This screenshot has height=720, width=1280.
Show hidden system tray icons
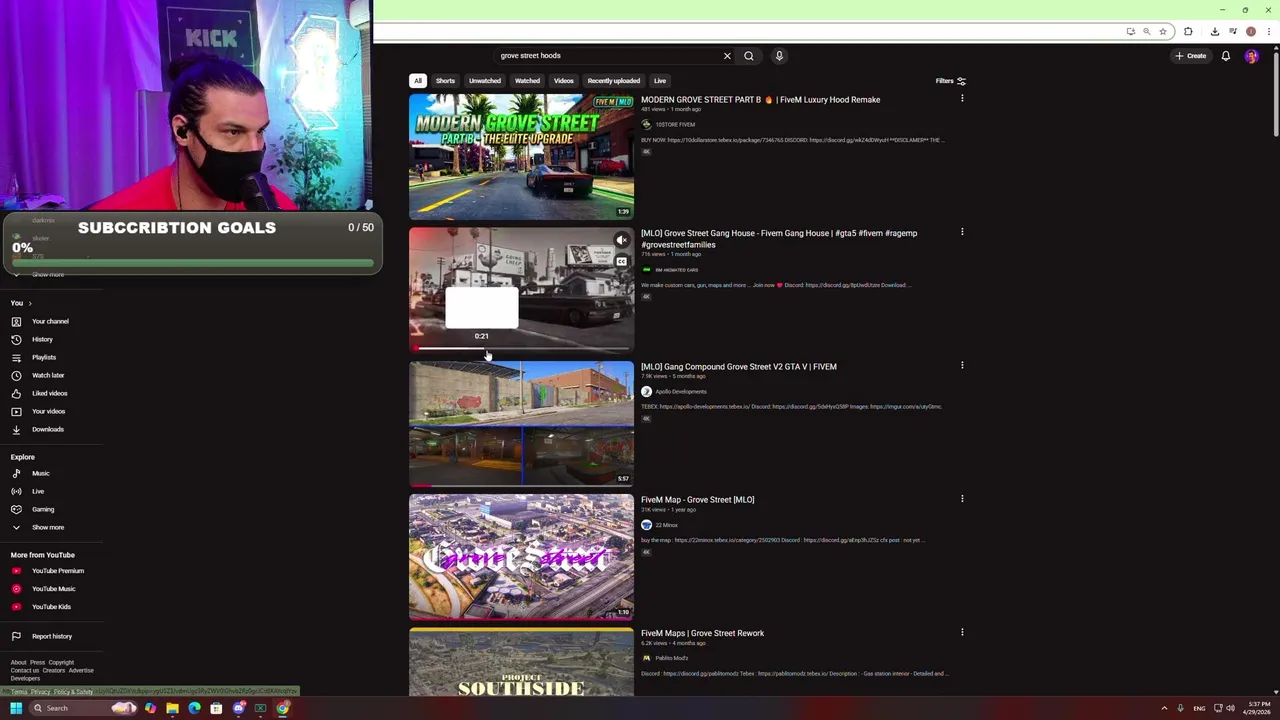point(1164,708)
